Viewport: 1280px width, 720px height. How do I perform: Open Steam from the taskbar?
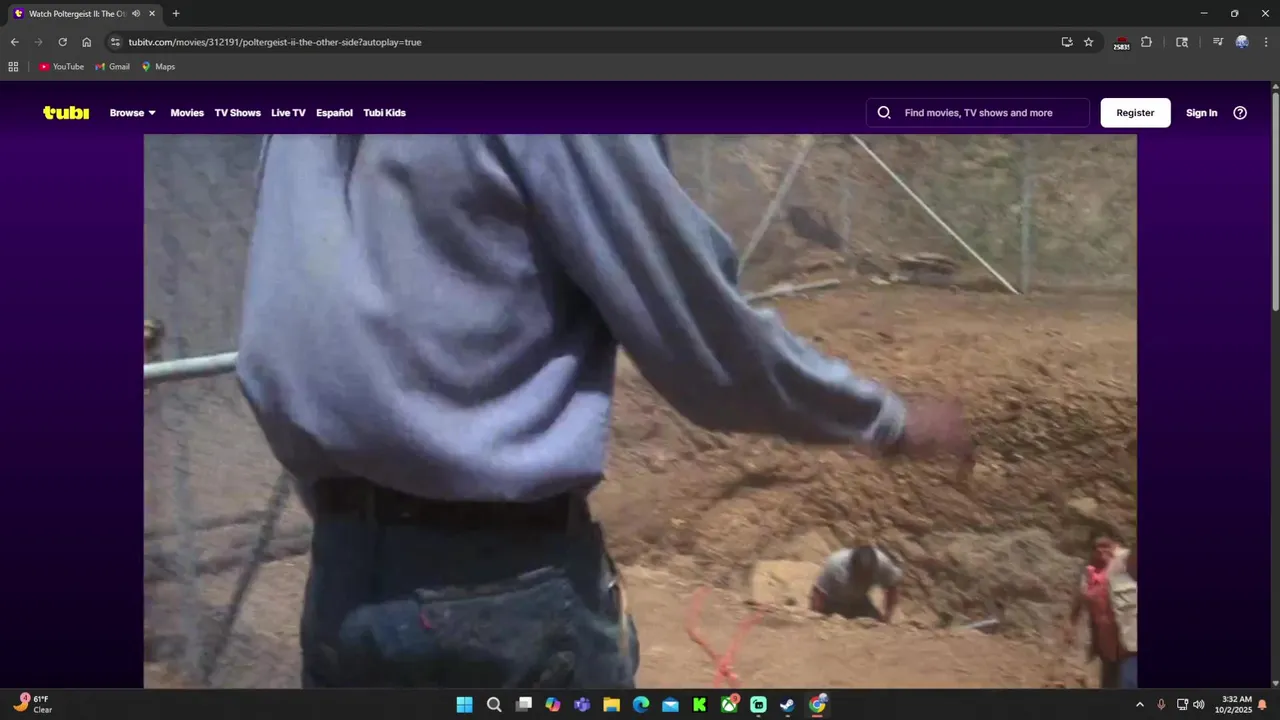[x=788, y=704]
